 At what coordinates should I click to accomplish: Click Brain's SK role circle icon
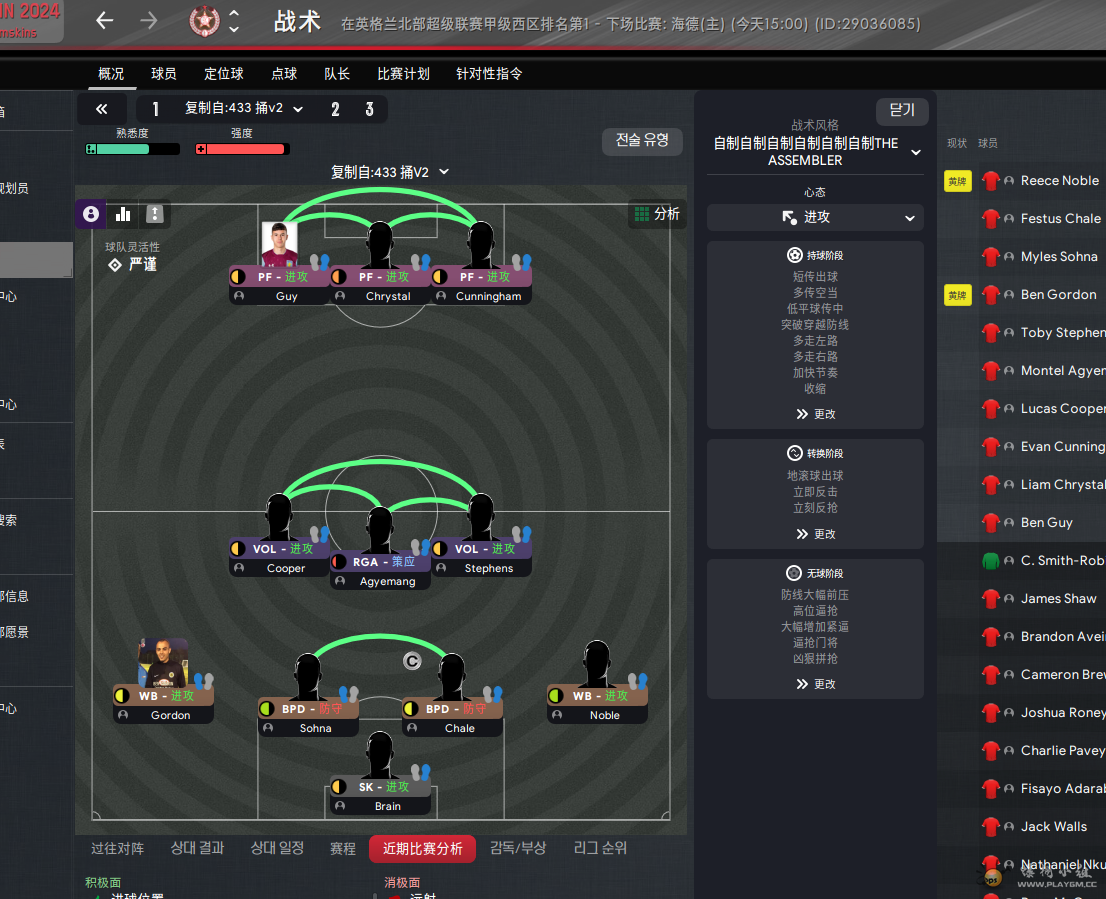(339, 786)
